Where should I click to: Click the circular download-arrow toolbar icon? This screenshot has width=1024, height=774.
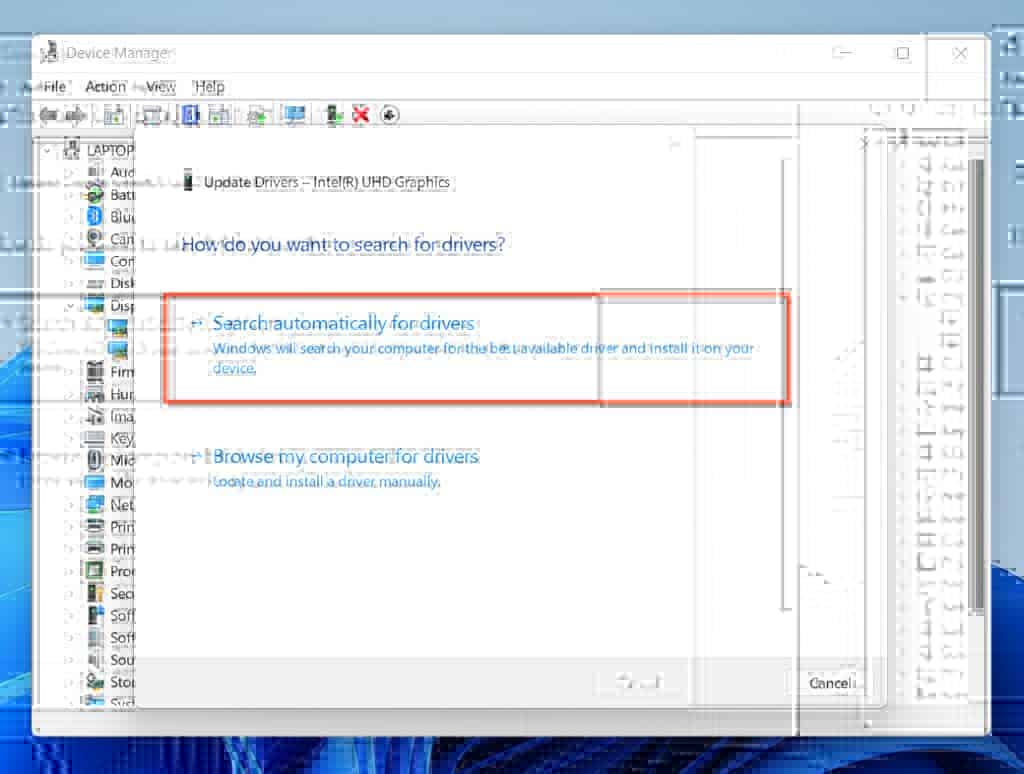(x=390, y=115)
